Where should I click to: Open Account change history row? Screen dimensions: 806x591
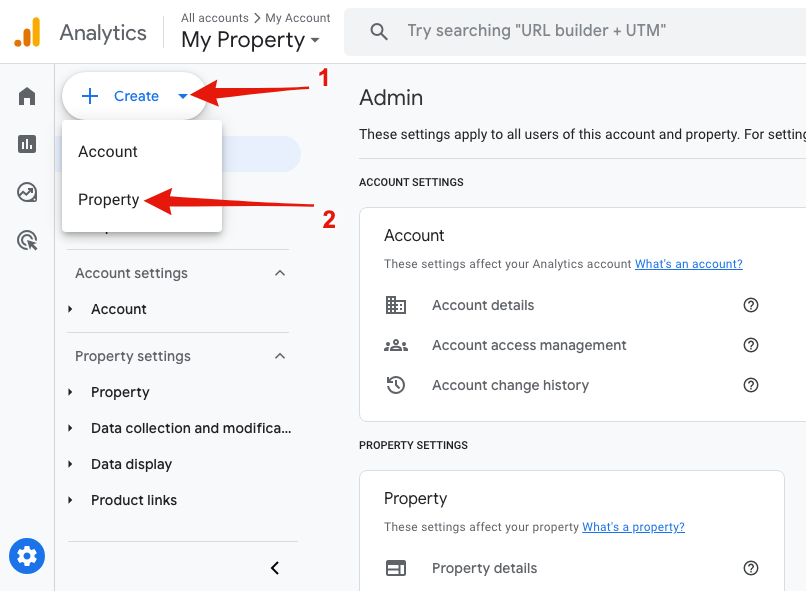click(572, 385)
